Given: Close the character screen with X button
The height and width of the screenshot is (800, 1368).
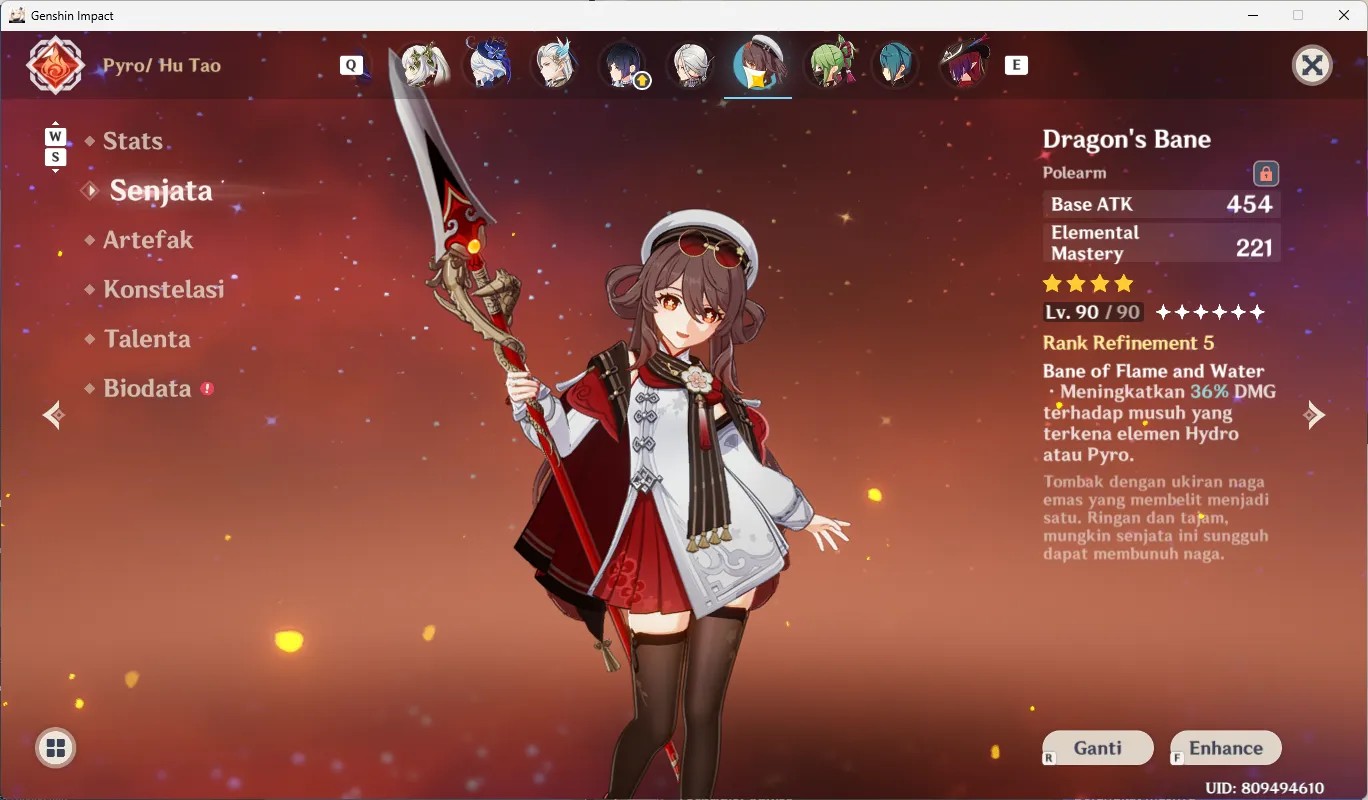Looking at the screenshot, I should 1312,65.
